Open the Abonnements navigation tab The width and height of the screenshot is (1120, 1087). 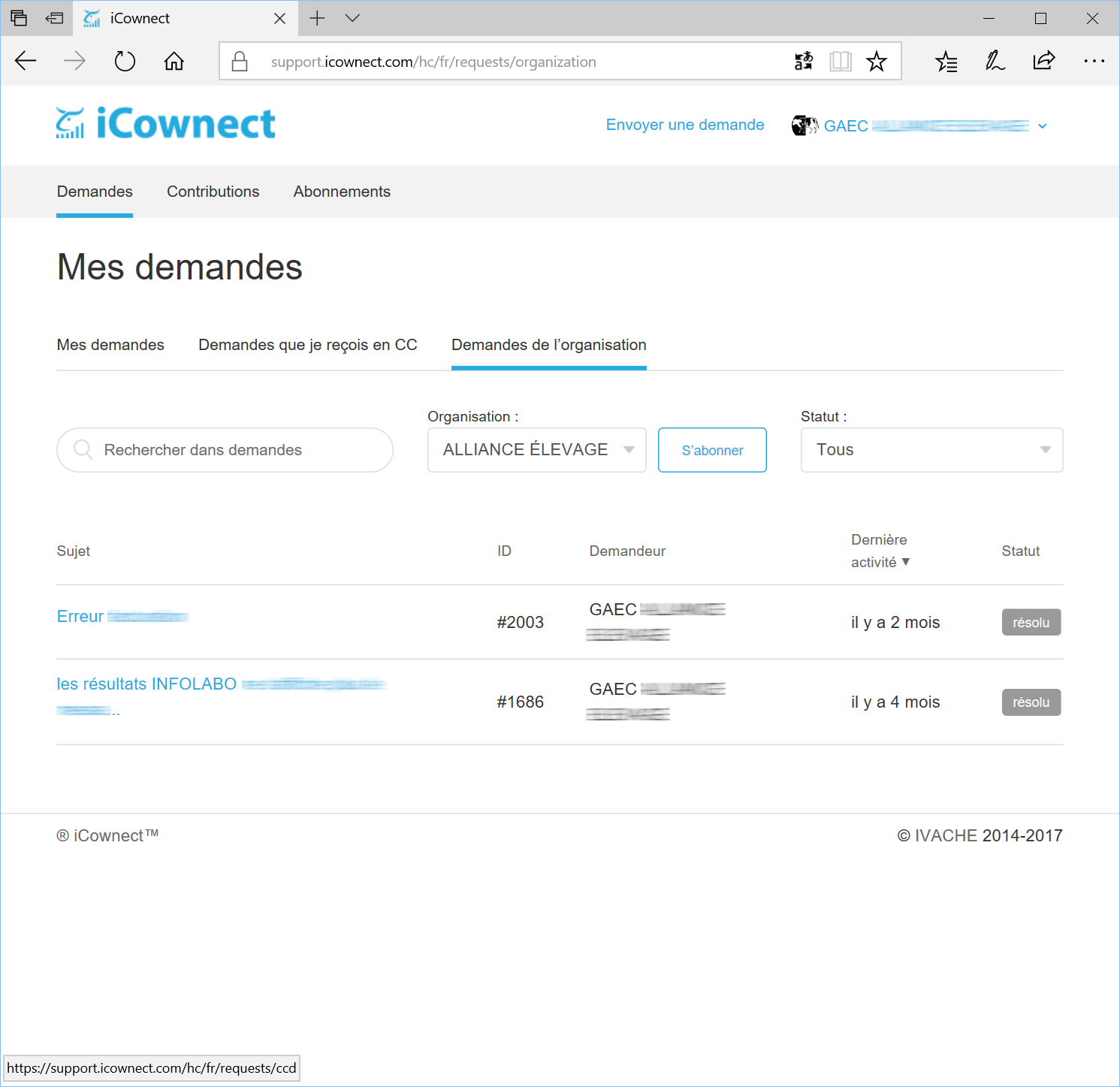pos(342,192)
